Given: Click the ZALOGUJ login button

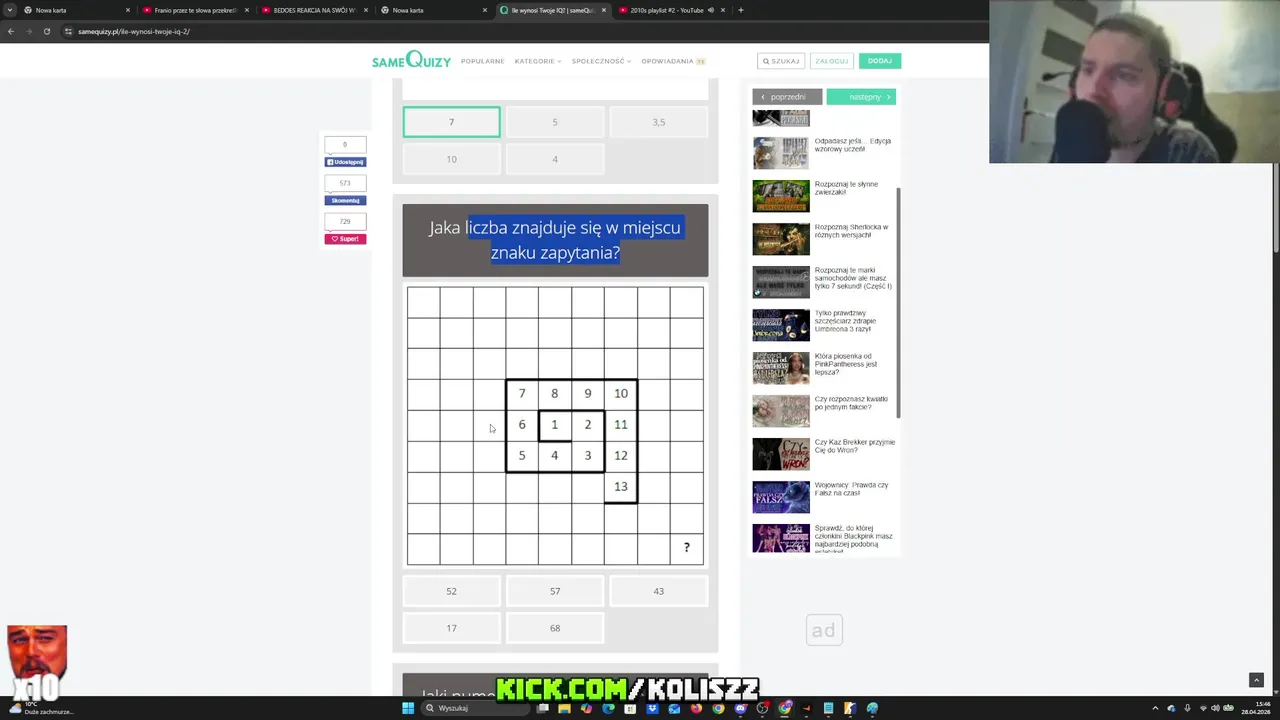Looking at the screenshot, I should [x=831, y=61].
